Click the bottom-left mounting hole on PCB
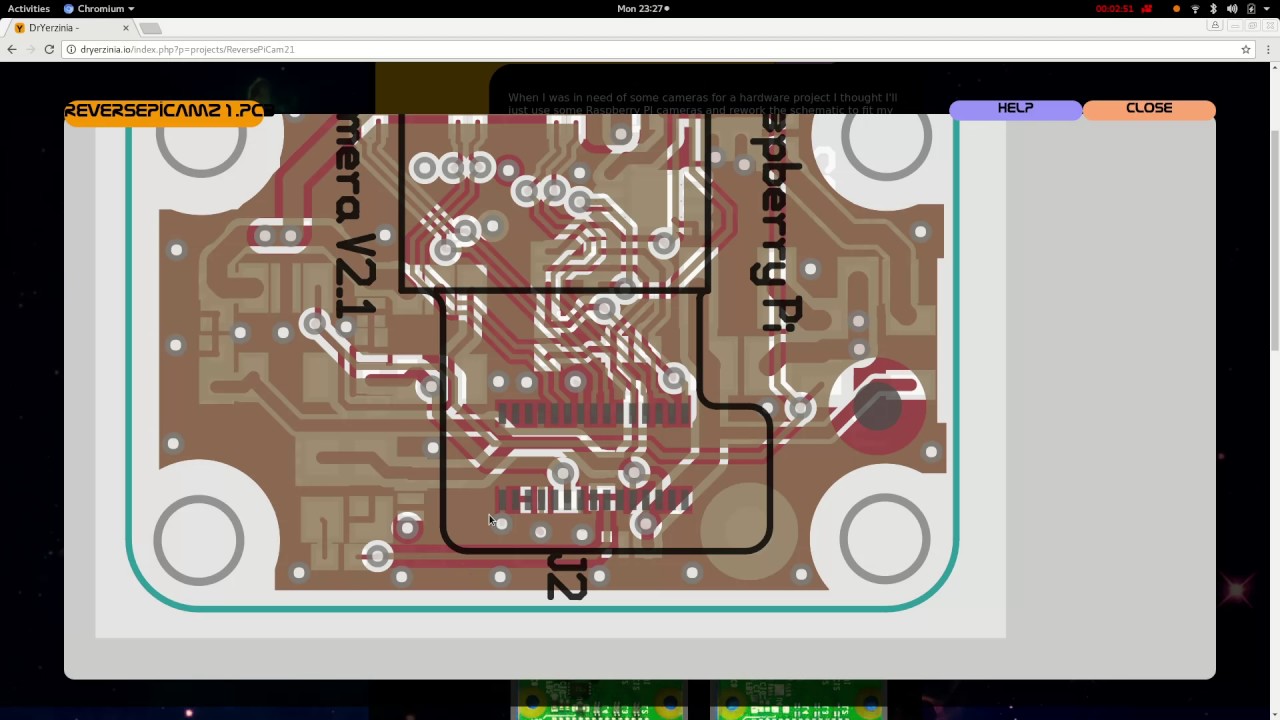The image size is (1280, 720). [199, 540]
